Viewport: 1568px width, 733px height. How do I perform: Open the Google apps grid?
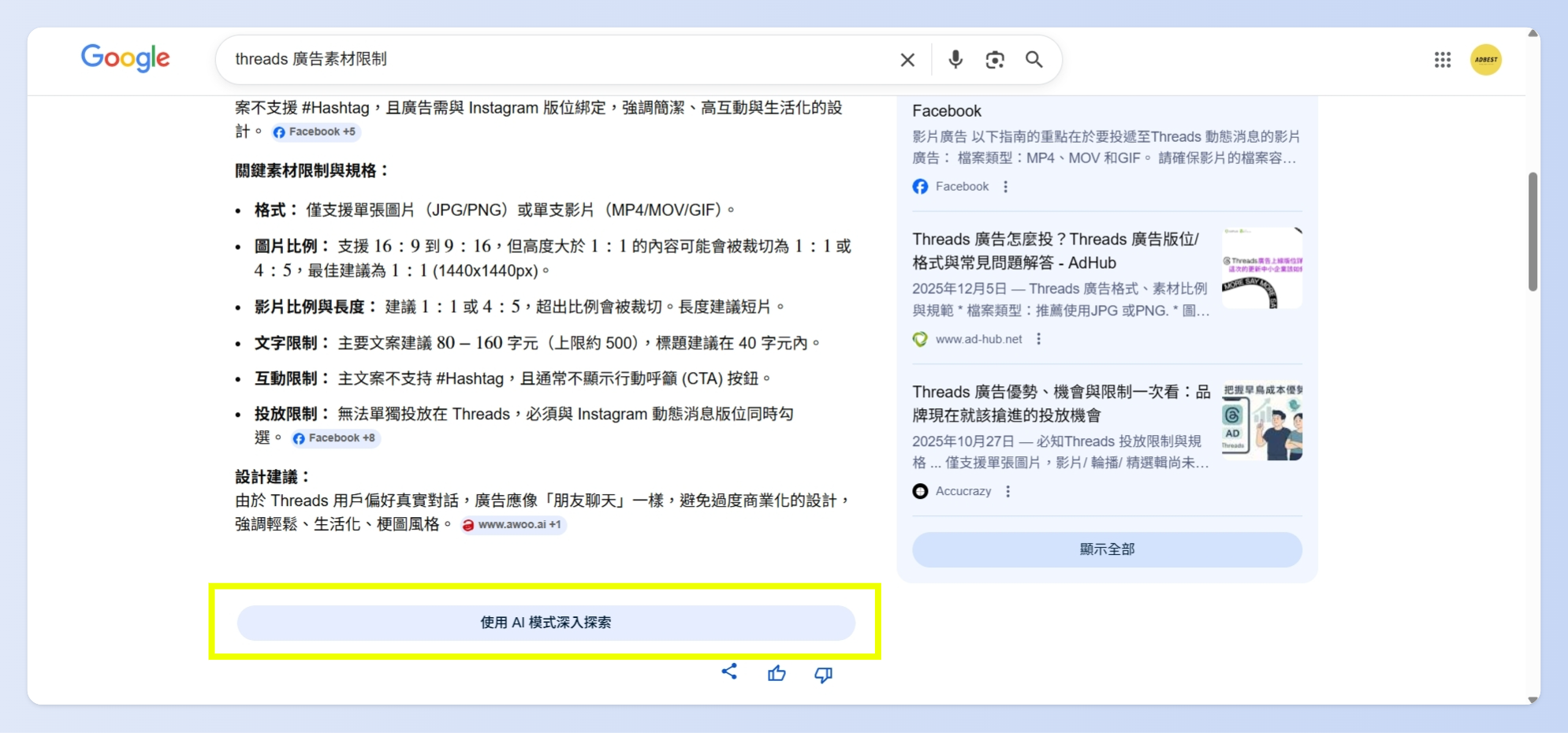click(1442, 59)
